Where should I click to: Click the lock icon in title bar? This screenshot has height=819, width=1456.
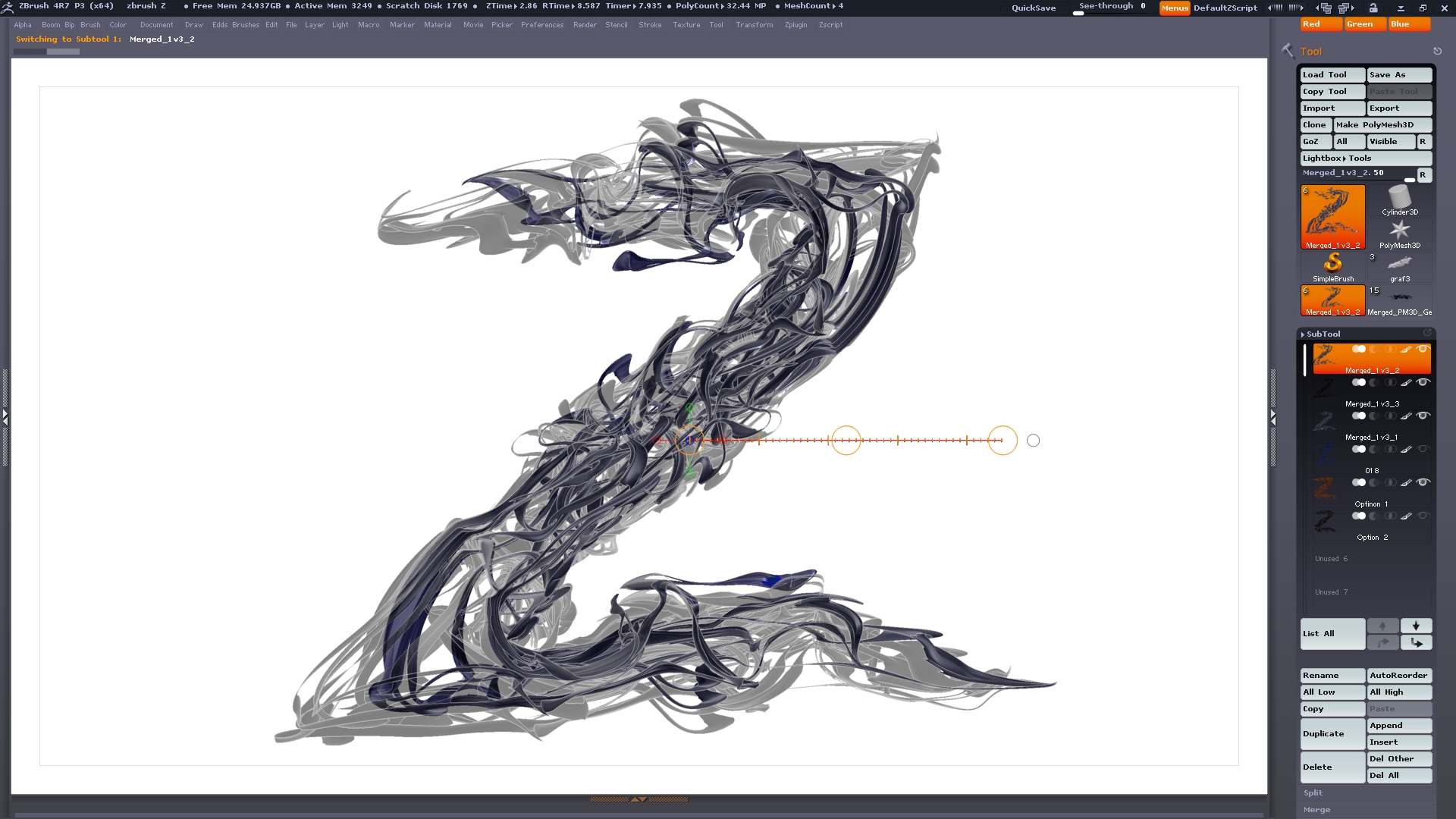(x=1373, y=8)
